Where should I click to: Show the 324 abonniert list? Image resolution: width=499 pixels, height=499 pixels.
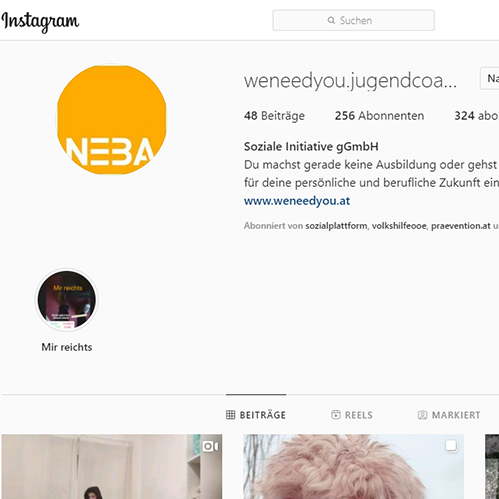[x=476, y=116]
